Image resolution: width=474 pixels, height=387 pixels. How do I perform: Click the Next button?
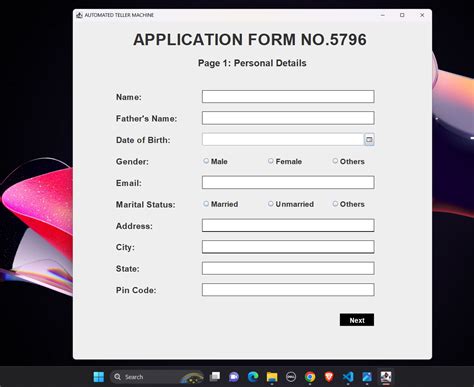357,320
